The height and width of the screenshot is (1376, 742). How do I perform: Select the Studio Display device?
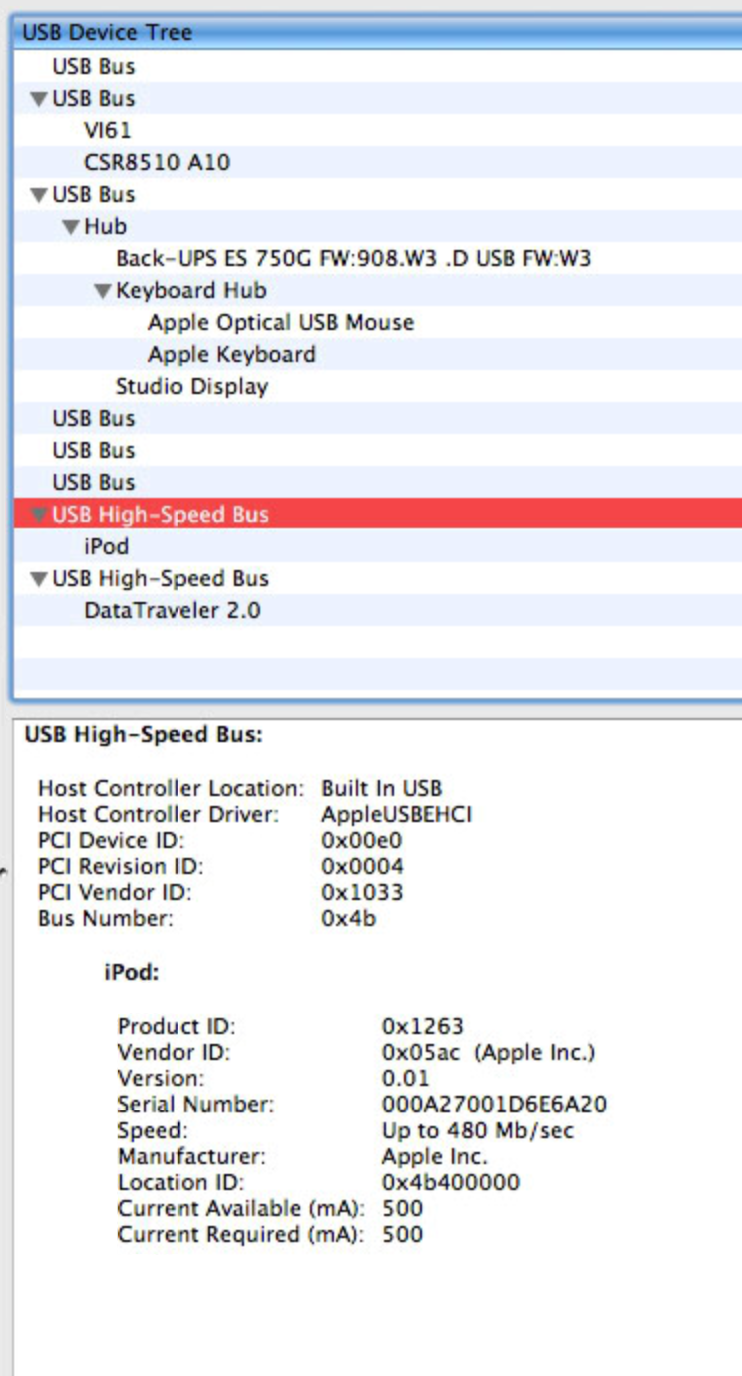pyautogui.click(x=192, y=386)
